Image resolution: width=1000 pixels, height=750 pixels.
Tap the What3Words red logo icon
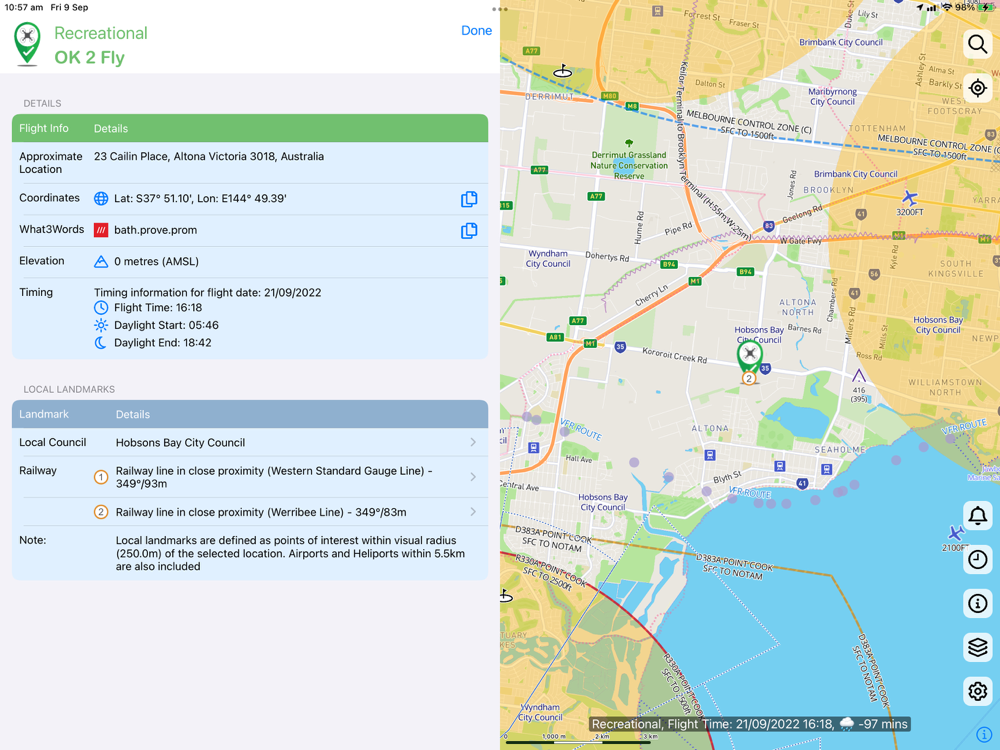click(x=101, y=230)
